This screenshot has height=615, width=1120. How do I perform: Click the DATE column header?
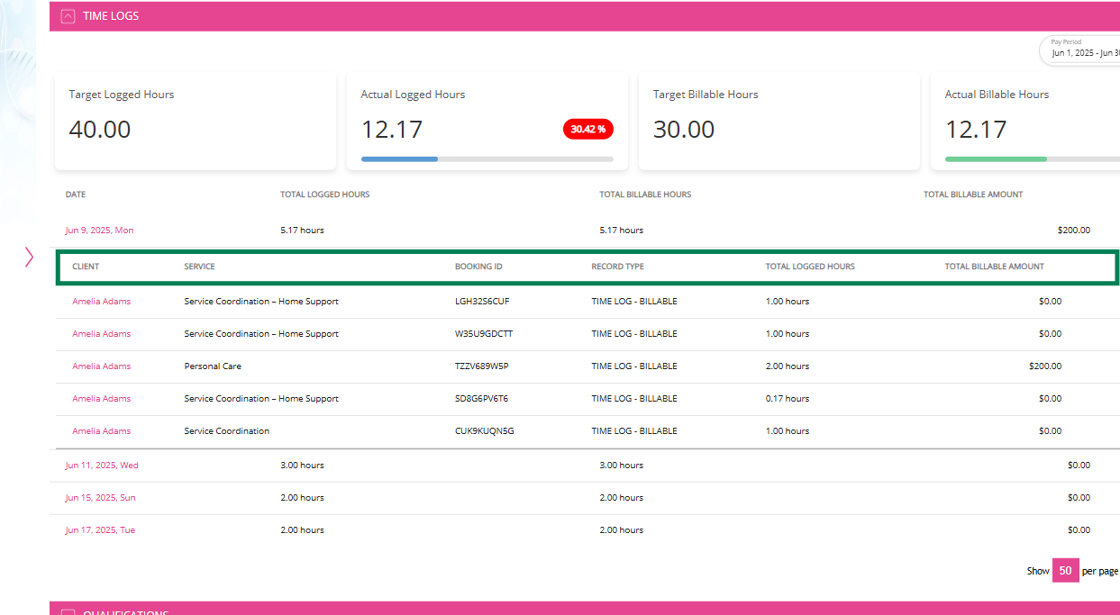pyautogui.click(x=76, y=194)
